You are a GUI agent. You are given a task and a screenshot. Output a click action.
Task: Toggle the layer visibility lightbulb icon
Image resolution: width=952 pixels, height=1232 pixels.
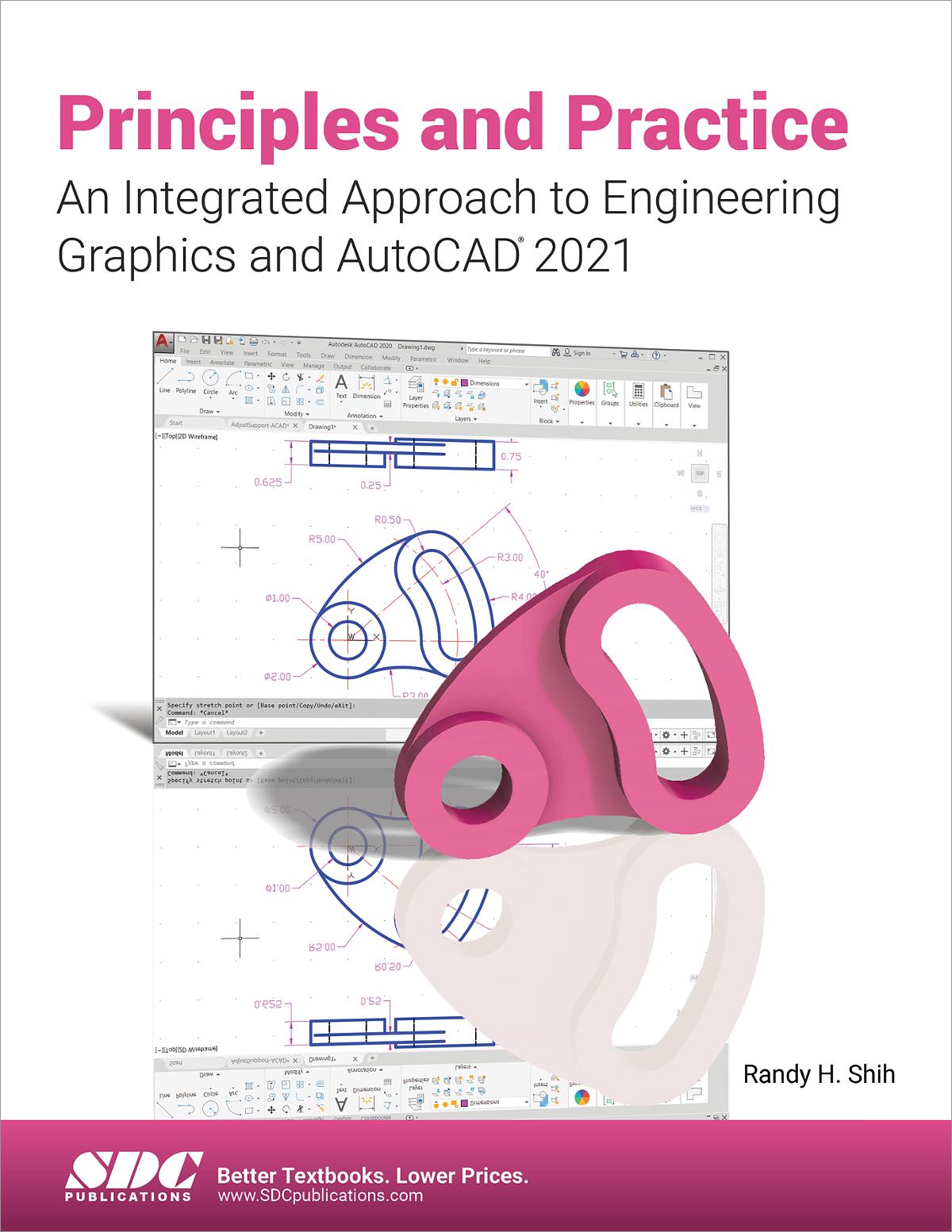coord(436,382)
